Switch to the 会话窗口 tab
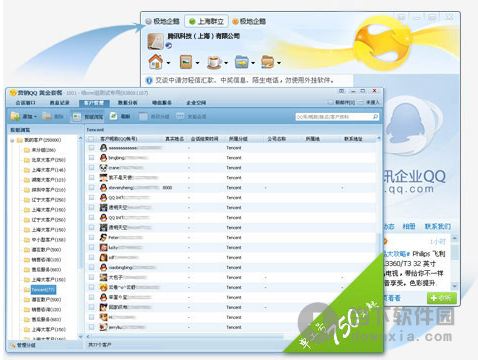 (25, 103)
